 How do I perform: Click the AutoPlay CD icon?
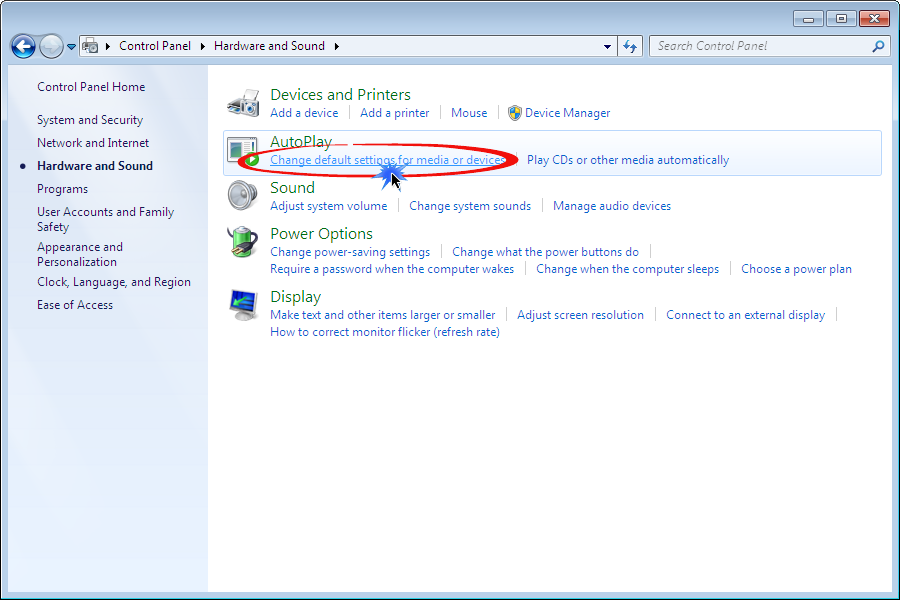click(x=241, y=149)
